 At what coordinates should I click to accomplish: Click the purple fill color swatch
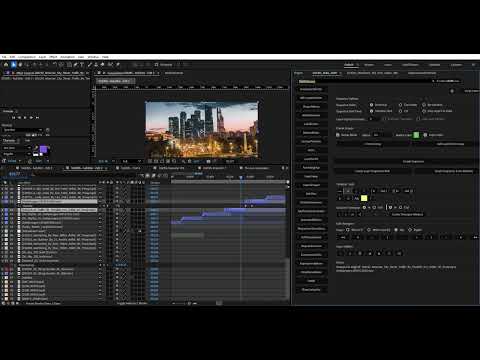tap(43, 149)
